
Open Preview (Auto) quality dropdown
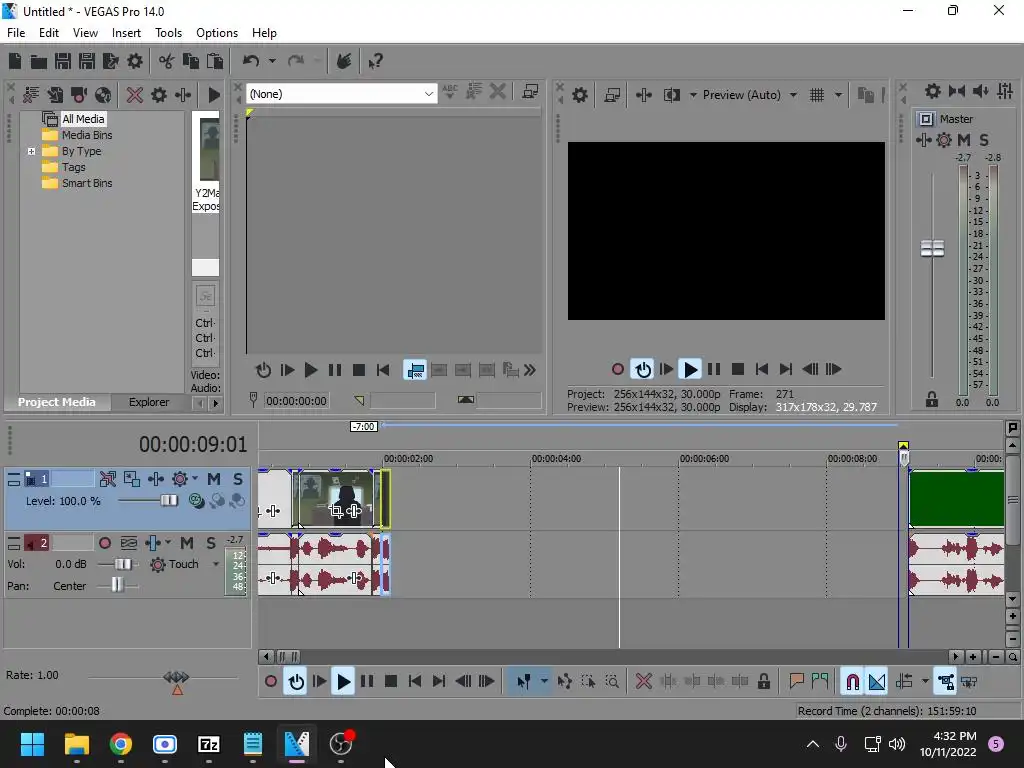pyautogui.click(x=793, y=95)
